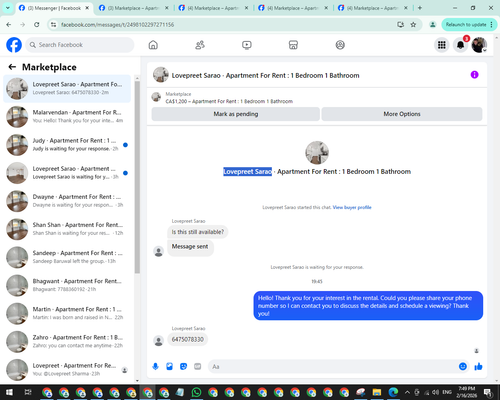Open the Groups icon in top navigation
The width and height of the screenshot is (500, 400).
[340, 45]
